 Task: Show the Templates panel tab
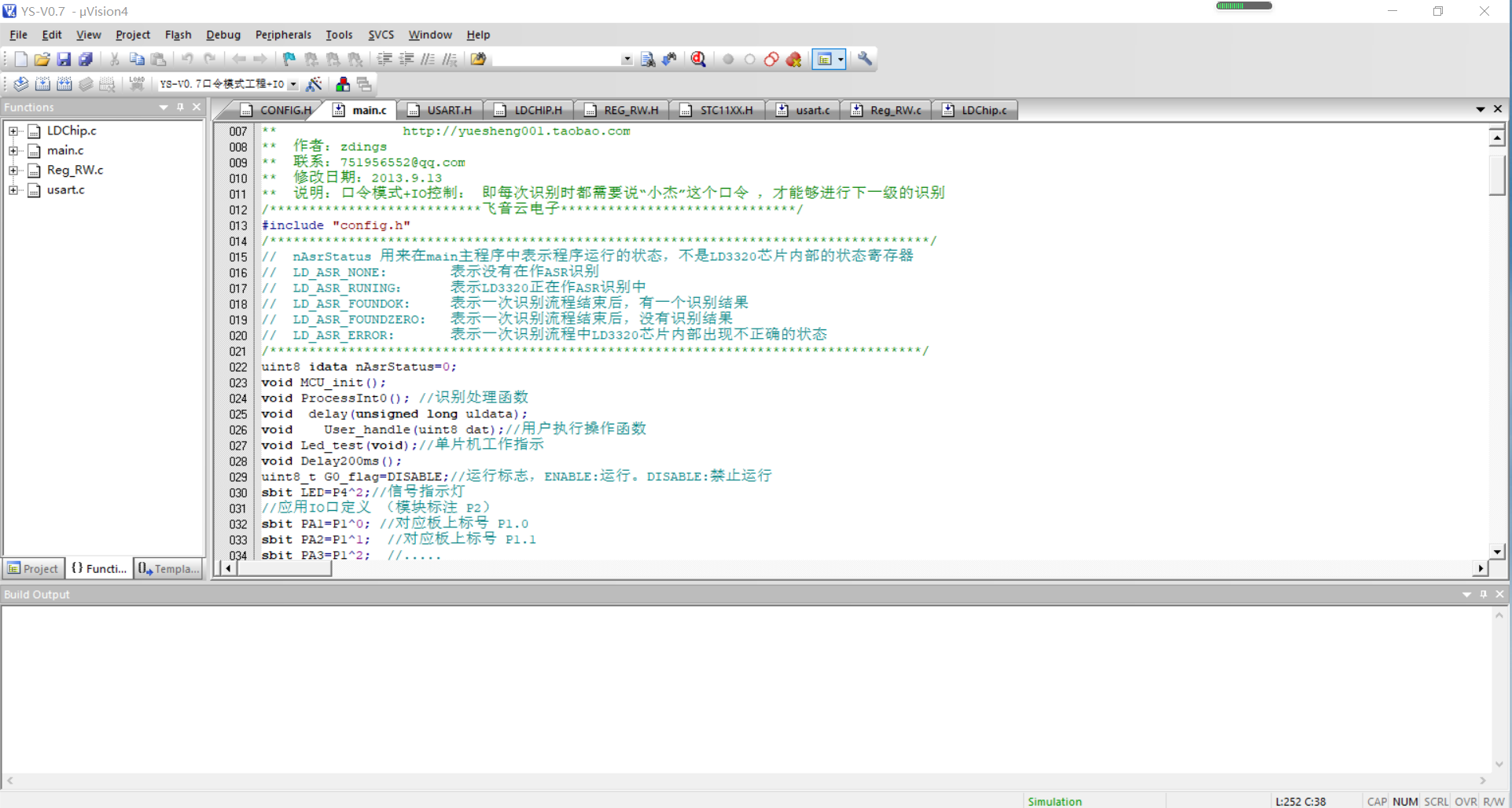tap(168, 568)
